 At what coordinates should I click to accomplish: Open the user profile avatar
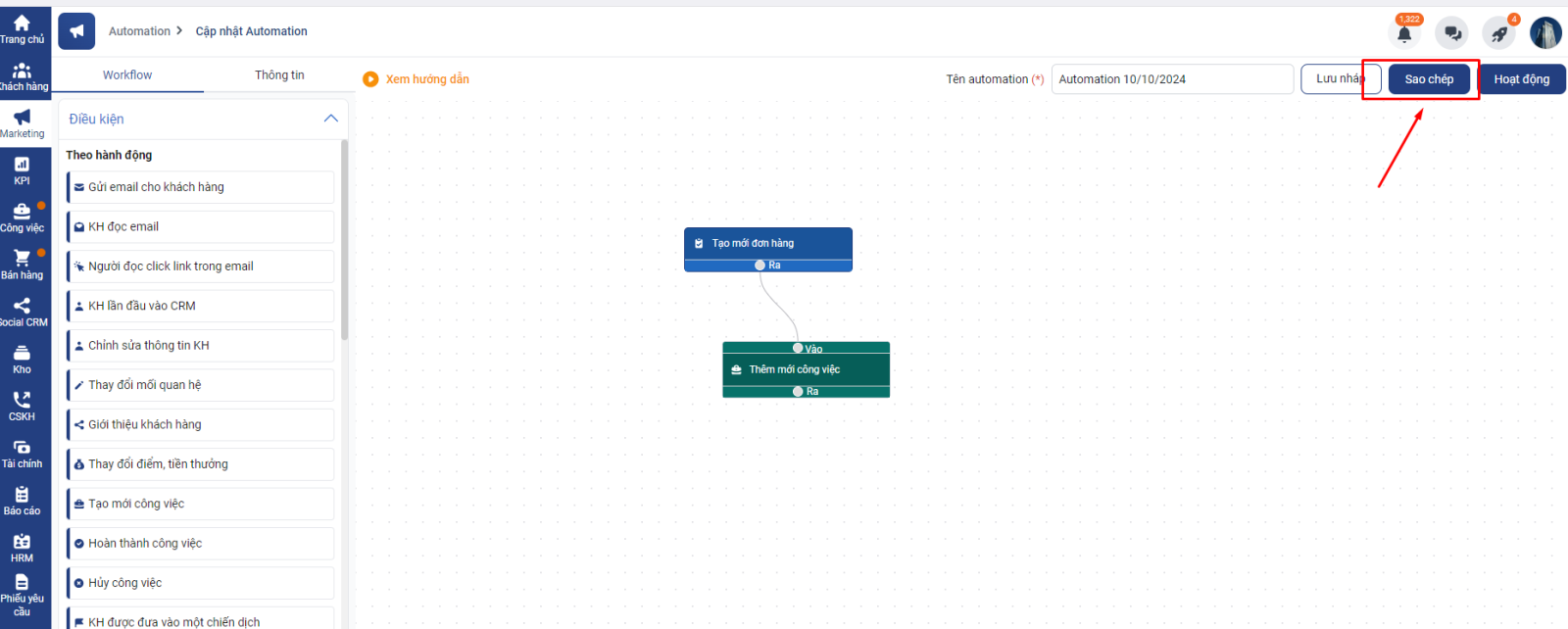tap(1545, 33)
